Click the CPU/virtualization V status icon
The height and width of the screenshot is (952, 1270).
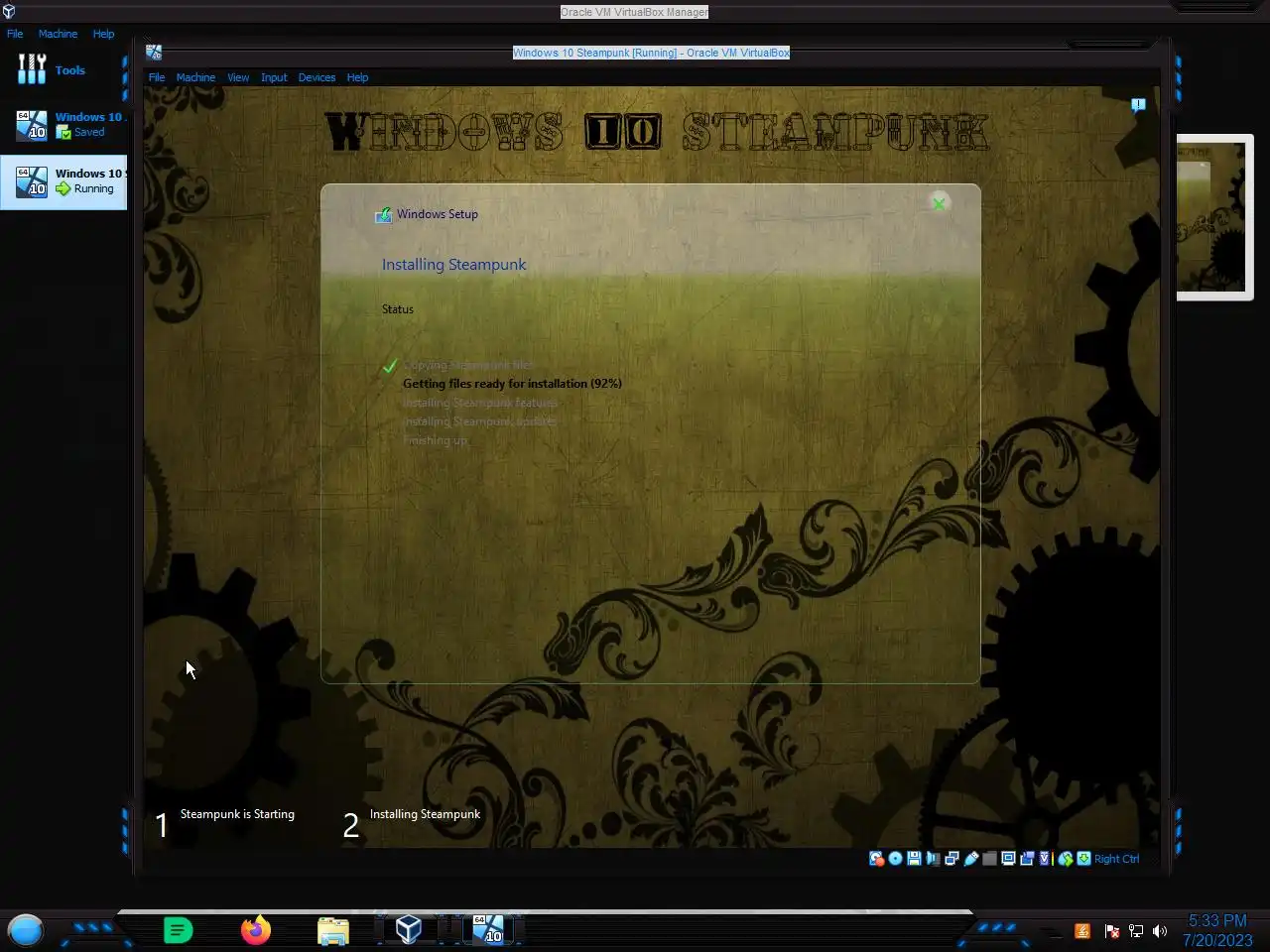(1045, 859)
